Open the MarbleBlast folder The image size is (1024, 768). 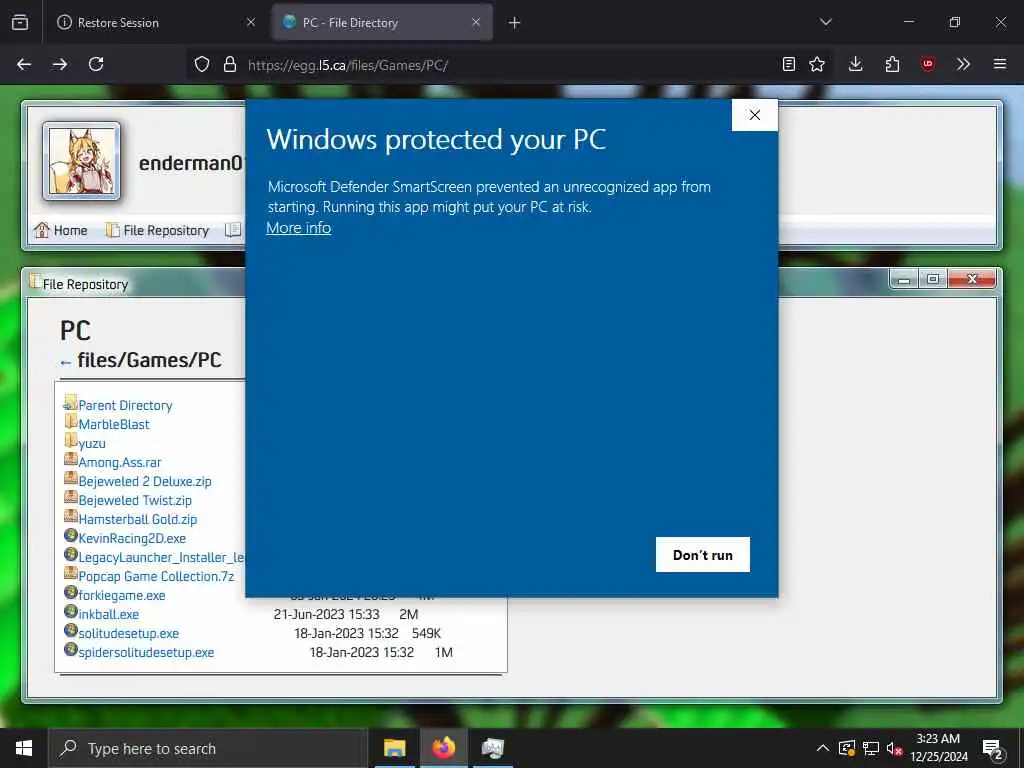(114, 424)
